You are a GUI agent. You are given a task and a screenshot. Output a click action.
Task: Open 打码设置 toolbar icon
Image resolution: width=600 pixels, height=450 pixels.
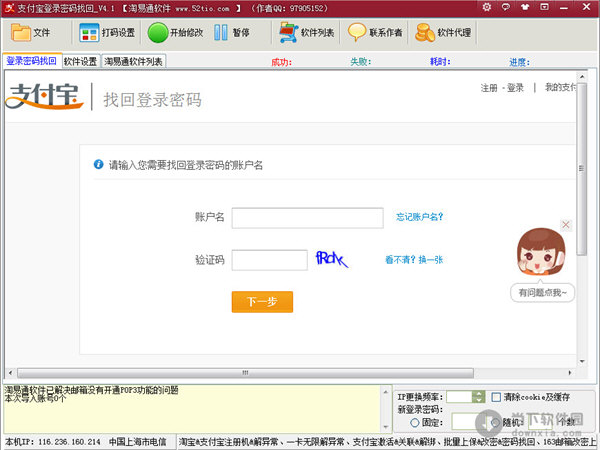pos(89,33)
